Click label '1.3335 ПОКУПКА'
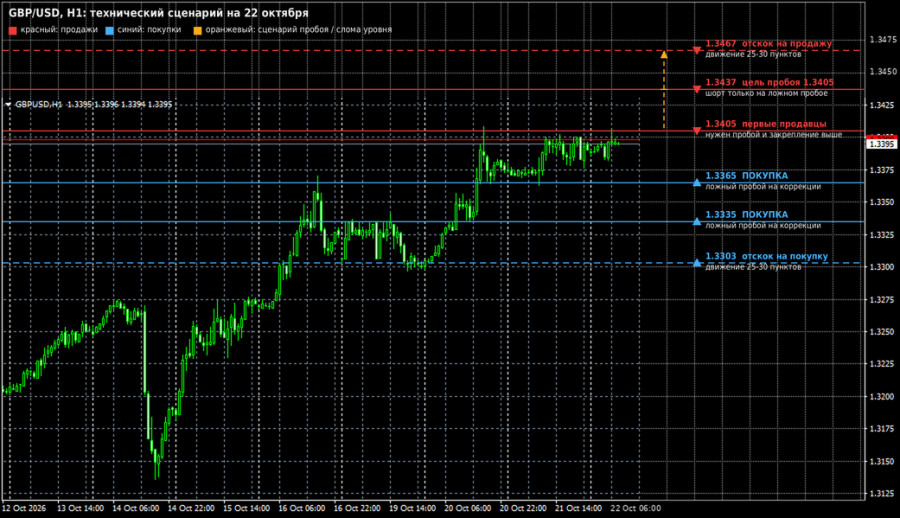 [x=747, y=215]
